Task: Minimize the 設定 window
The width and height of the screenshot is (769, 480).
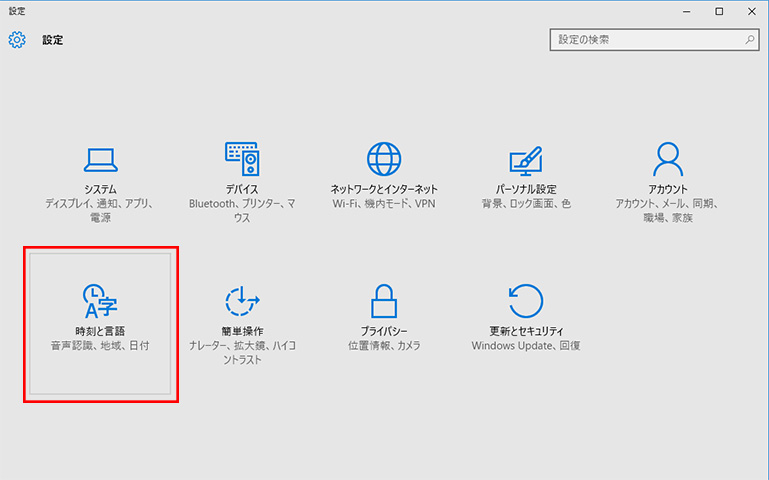Action: click(689, 11)
